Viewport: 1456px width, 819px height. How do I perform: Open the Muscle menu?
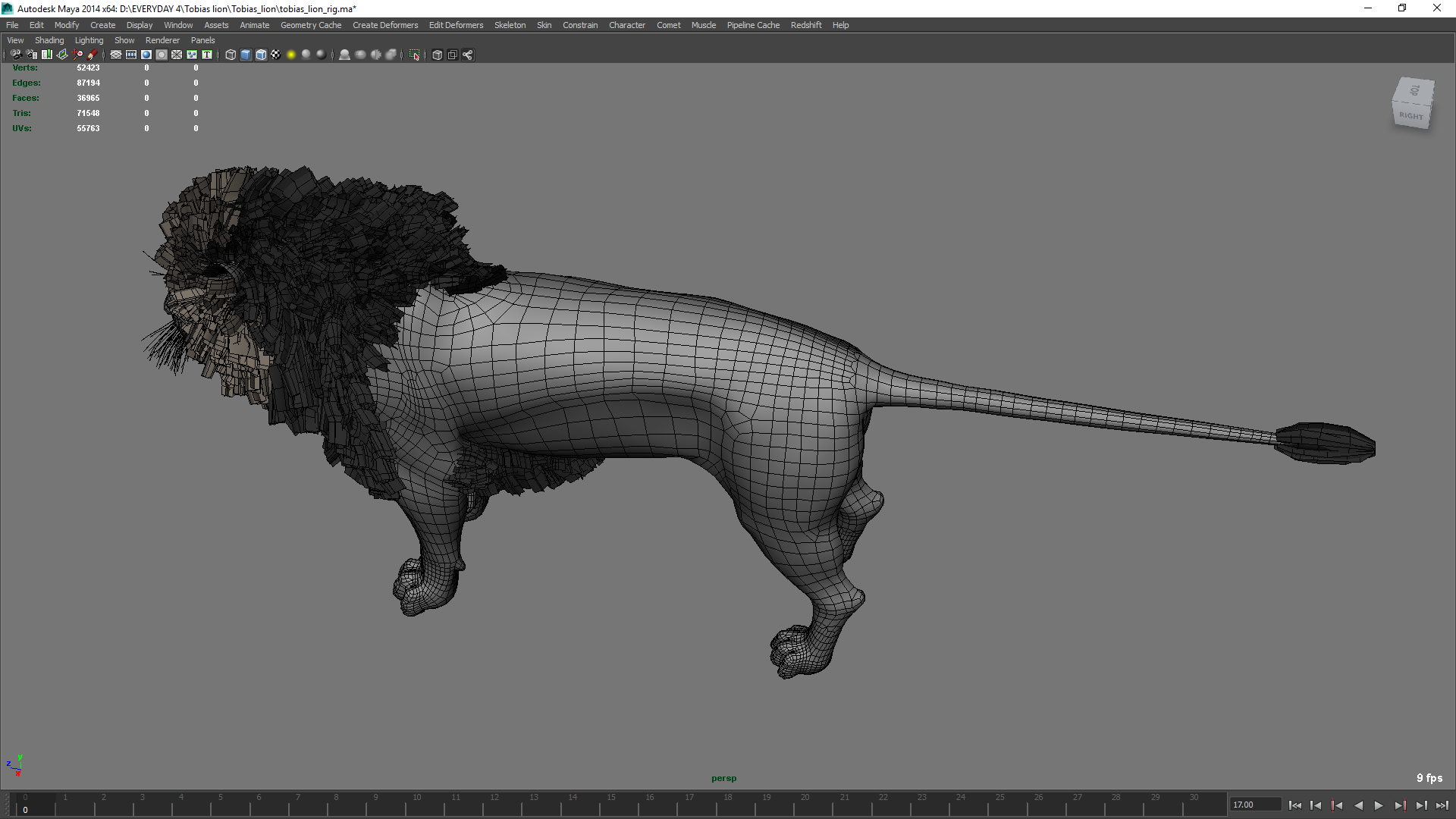703,25
